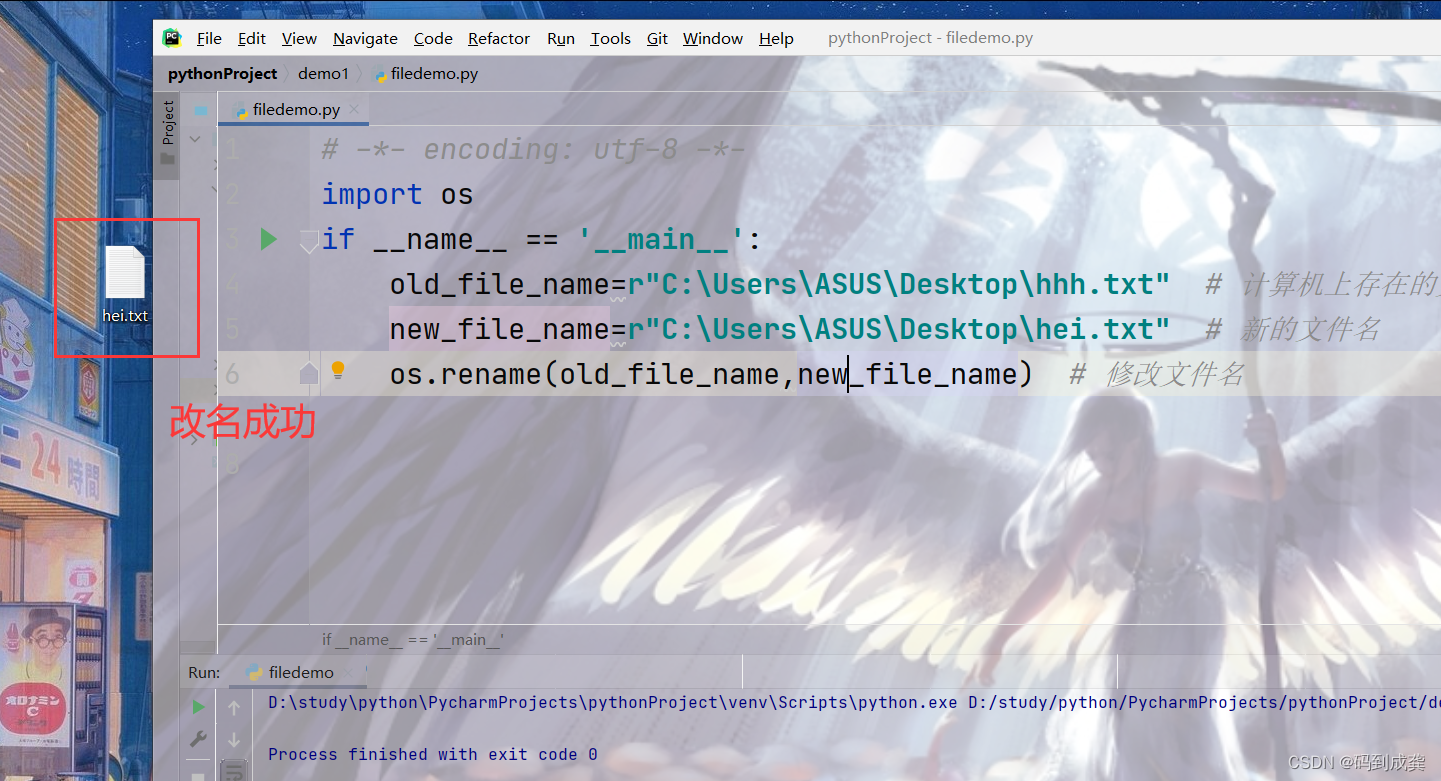Open the Refactor menu
Screen dimensions: 1441x781
point(498,38)
